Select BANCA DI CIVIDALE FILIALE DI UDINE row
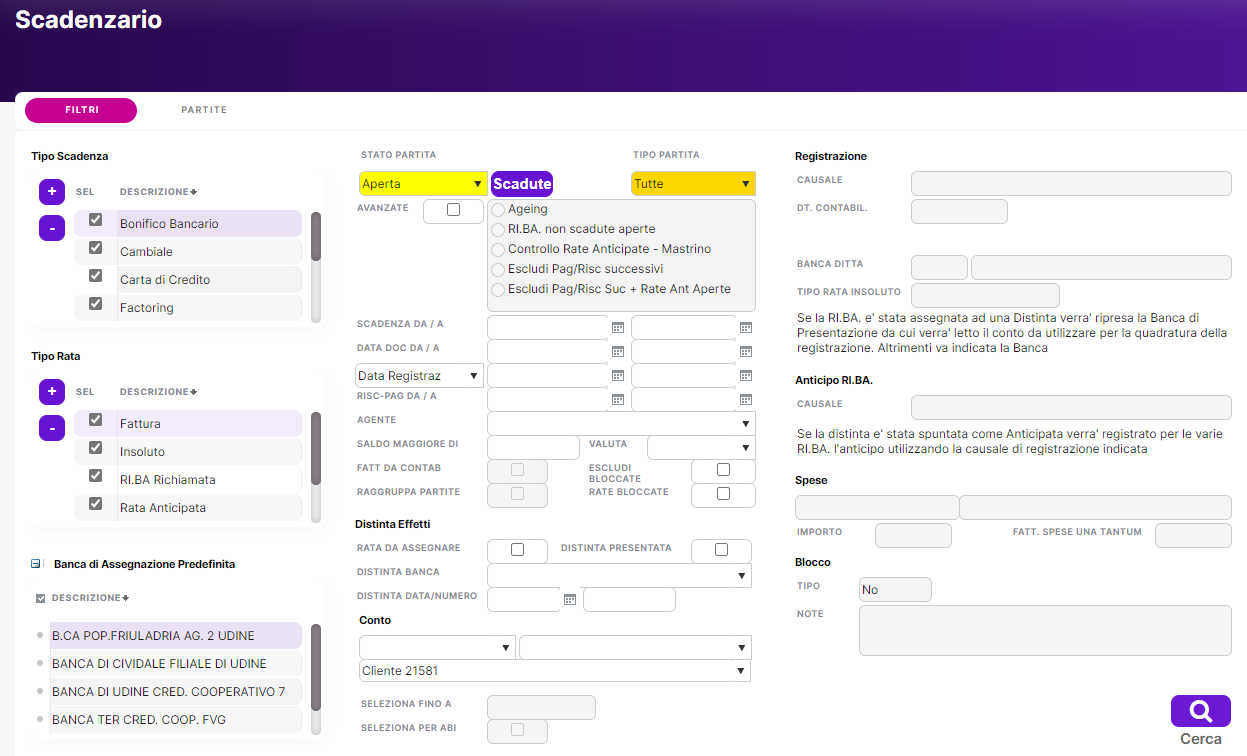Image resolution: width=1247 pixels, height=756 pixels. point(176,664)
